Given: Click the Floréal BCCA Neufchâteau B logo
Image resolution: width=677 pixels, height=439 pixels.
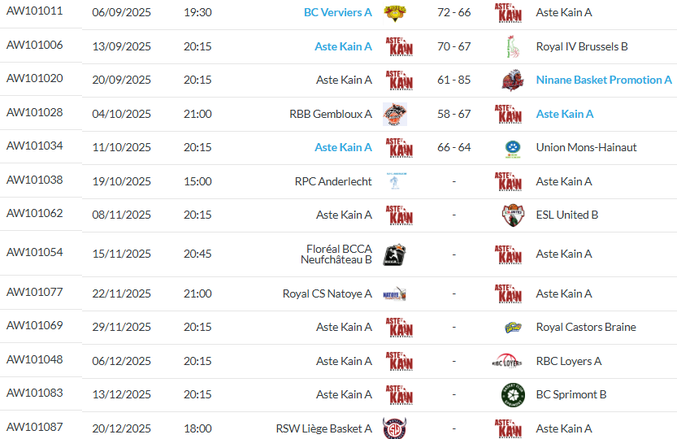Looking at the screenshot, I should click(x=395, y=254).
